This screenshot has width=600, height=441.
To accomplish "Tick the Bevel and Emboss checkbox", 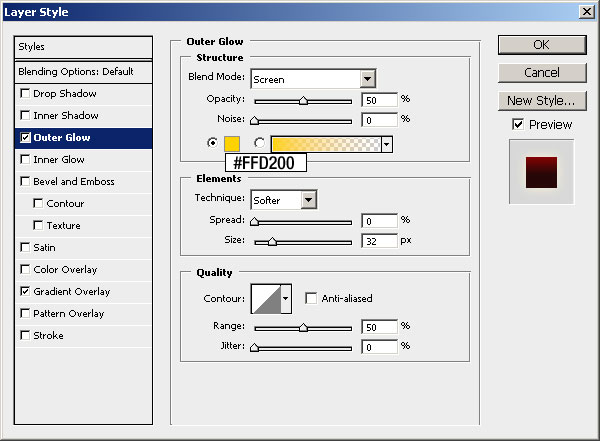I will tap(25, 181).
